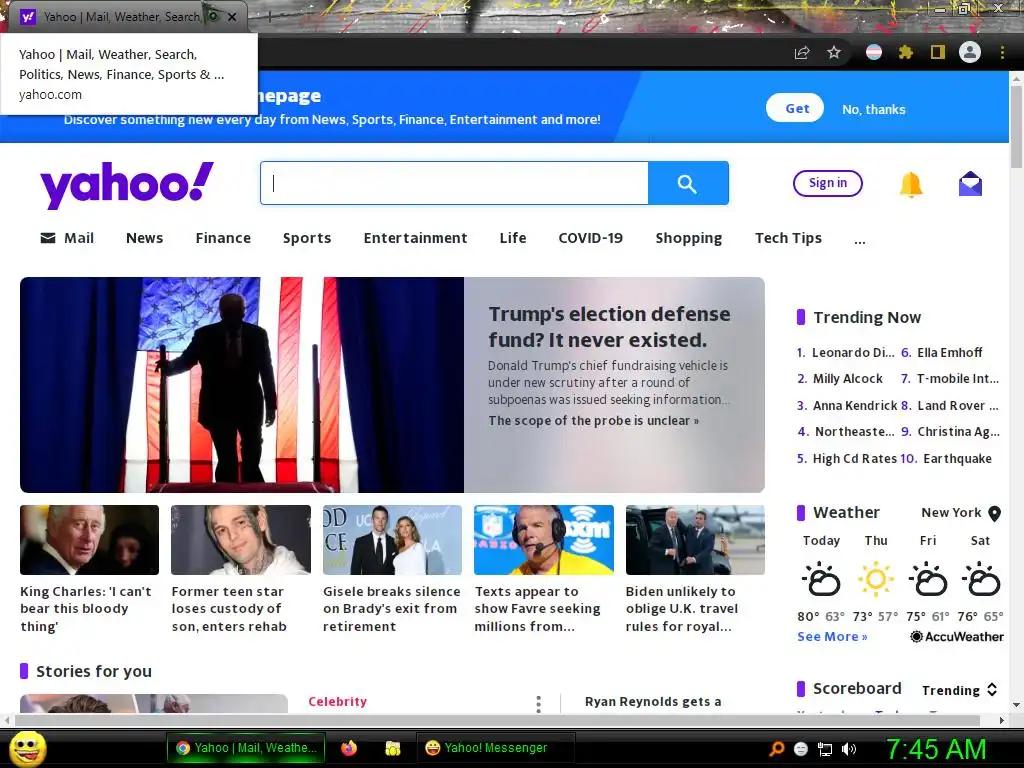Viewport: 1024px width, 768px height.
Task: Click the Yahoo logo
Action: 127,185
